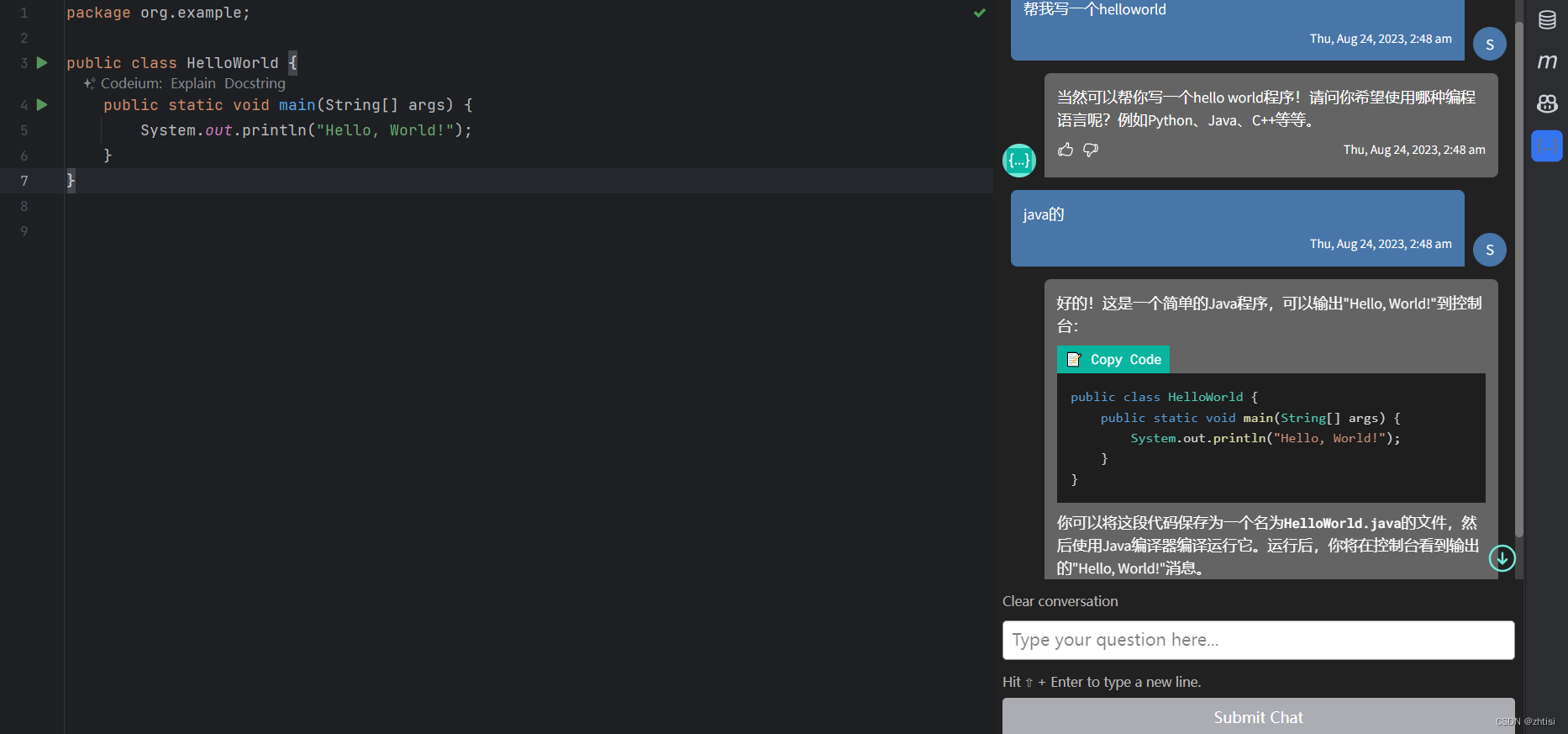Viewport: 1568px width, 734px height.
Task: Click the user avatar beside "java的" message
Action: pyautogui.click(x=1490, y=250)
